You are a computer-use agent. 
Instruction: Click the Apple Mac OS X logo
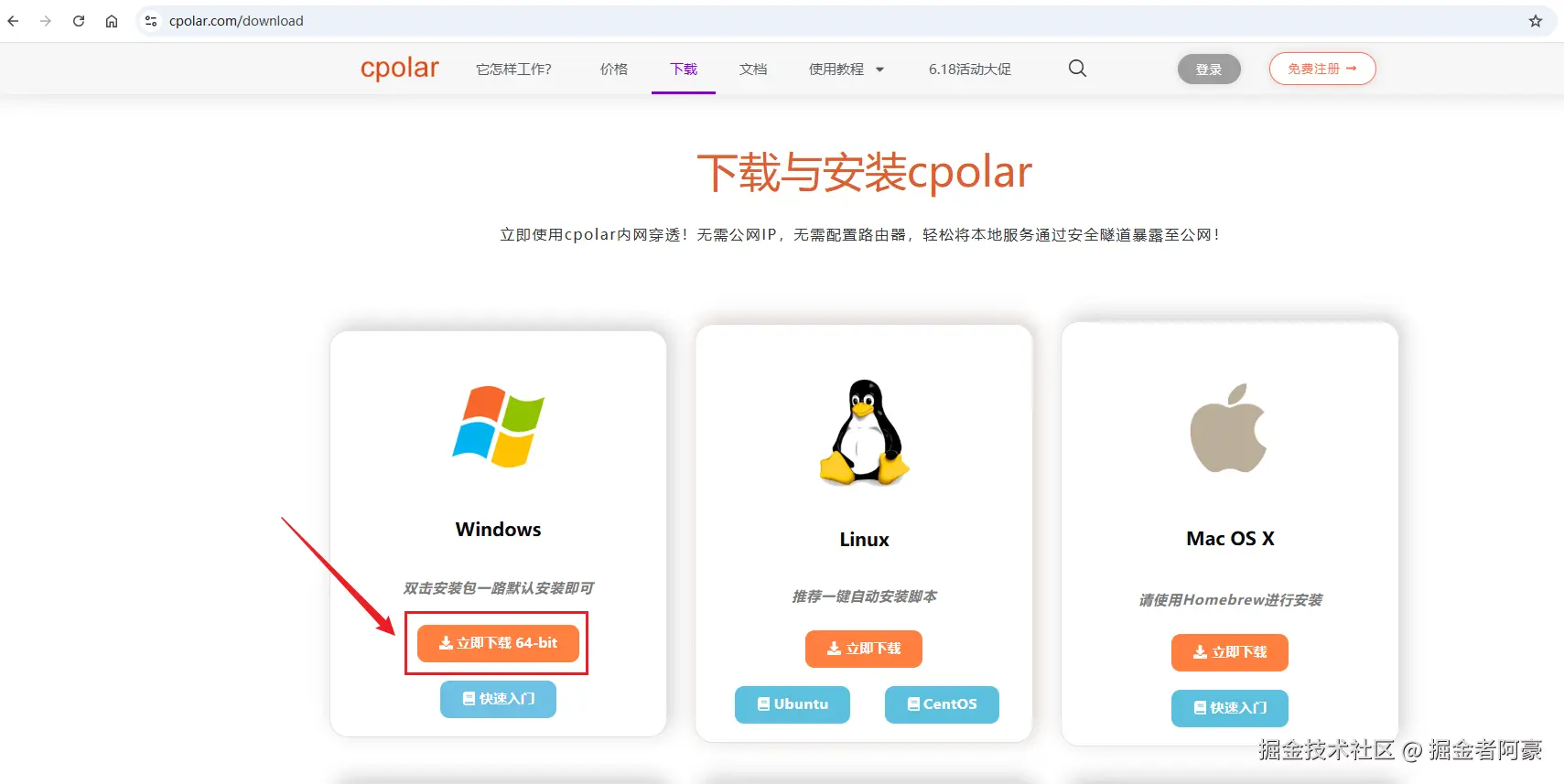click(x=1228, y=428)
